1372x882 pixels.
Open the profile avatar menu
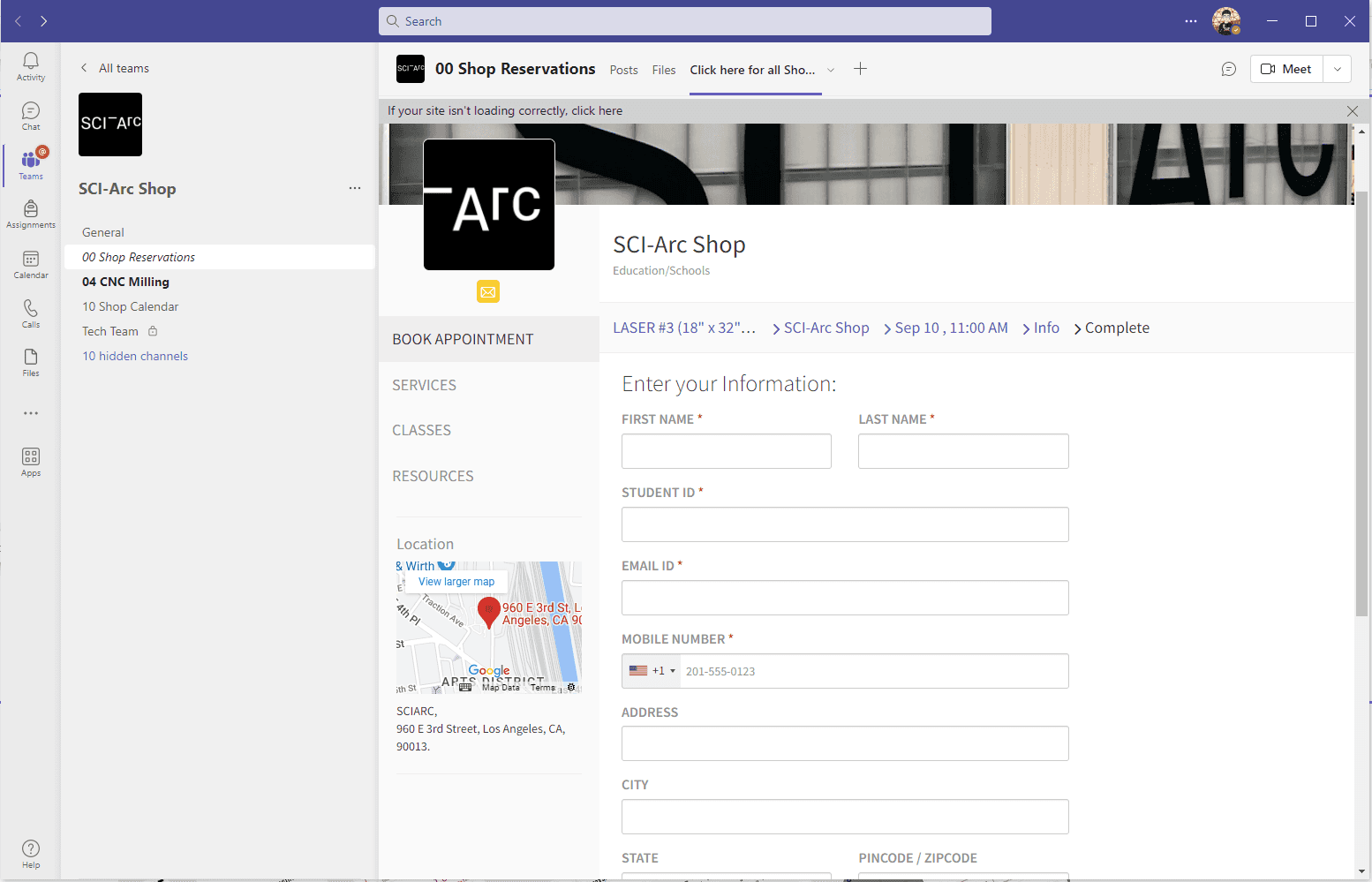point(1226,21)
